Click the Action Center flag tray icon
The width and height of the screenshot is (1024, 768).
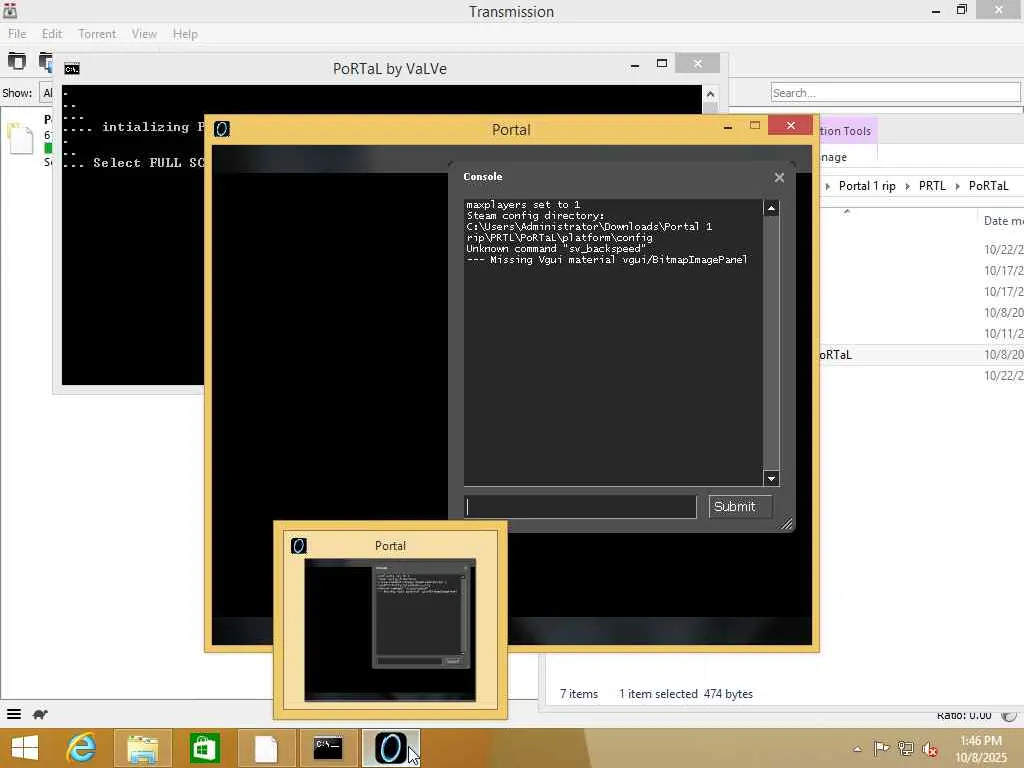(881, 748)
